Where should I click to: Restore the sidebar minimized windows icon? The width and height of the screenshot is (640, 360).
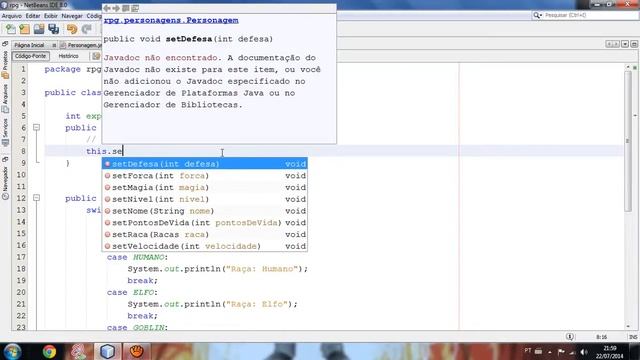click(5, 44)
